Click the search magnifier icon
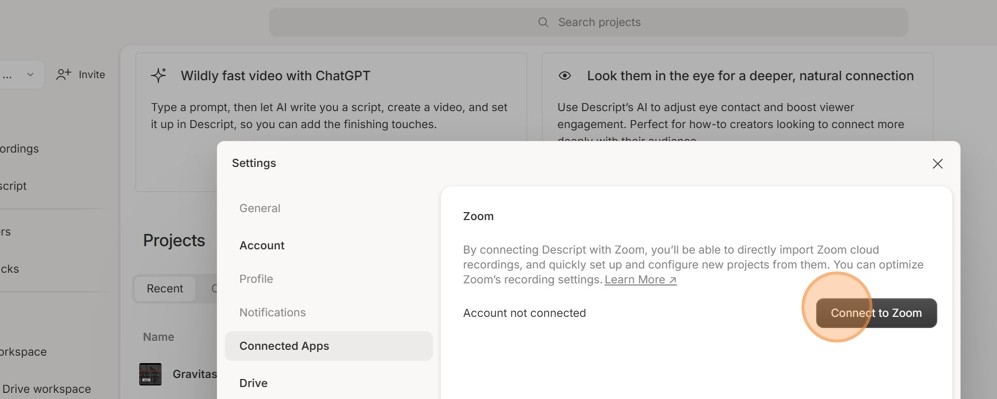997x399 pixels. (543, 22)
